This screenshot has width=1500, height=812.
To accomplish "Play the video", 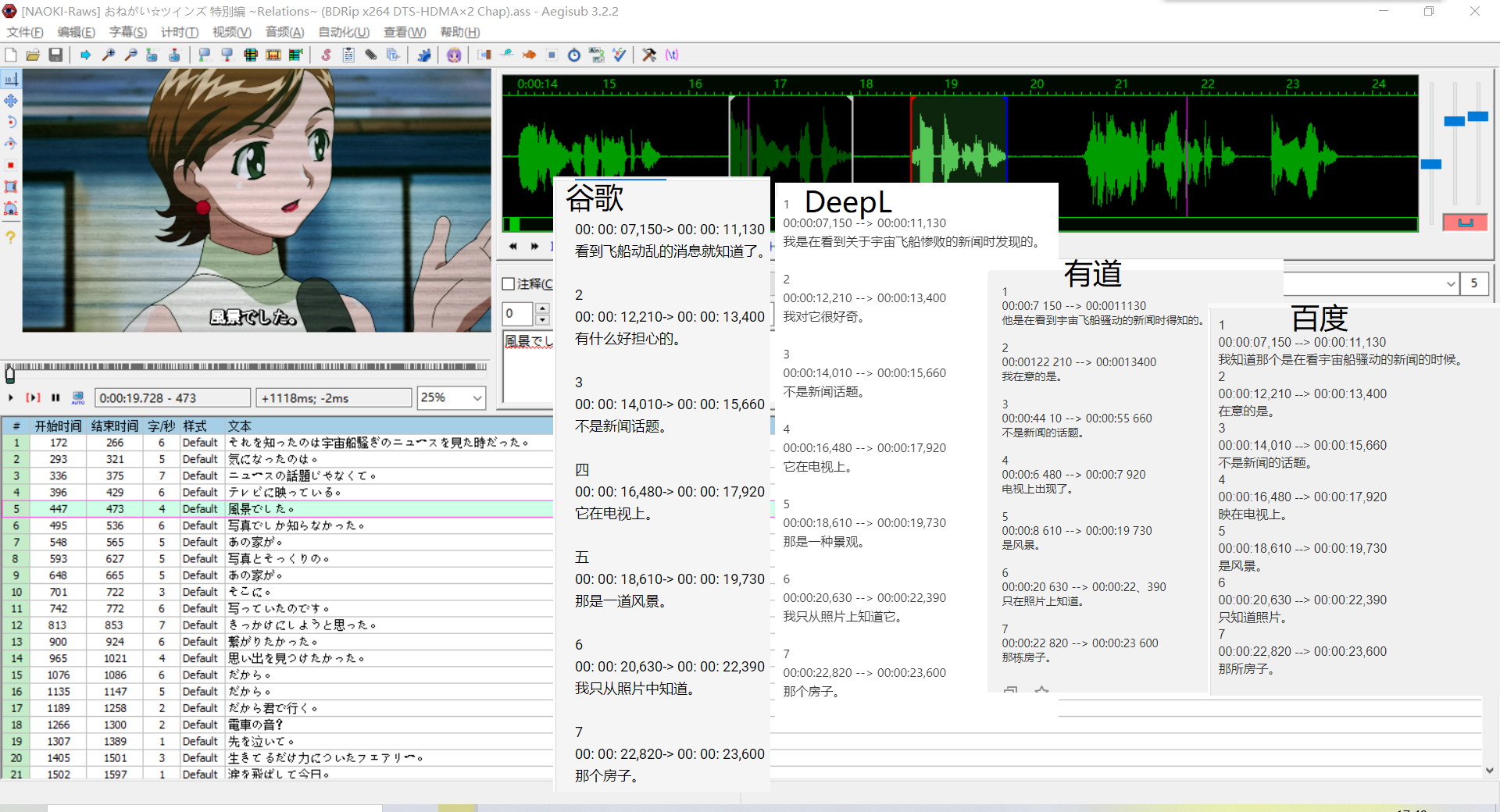I will point(11,398).
